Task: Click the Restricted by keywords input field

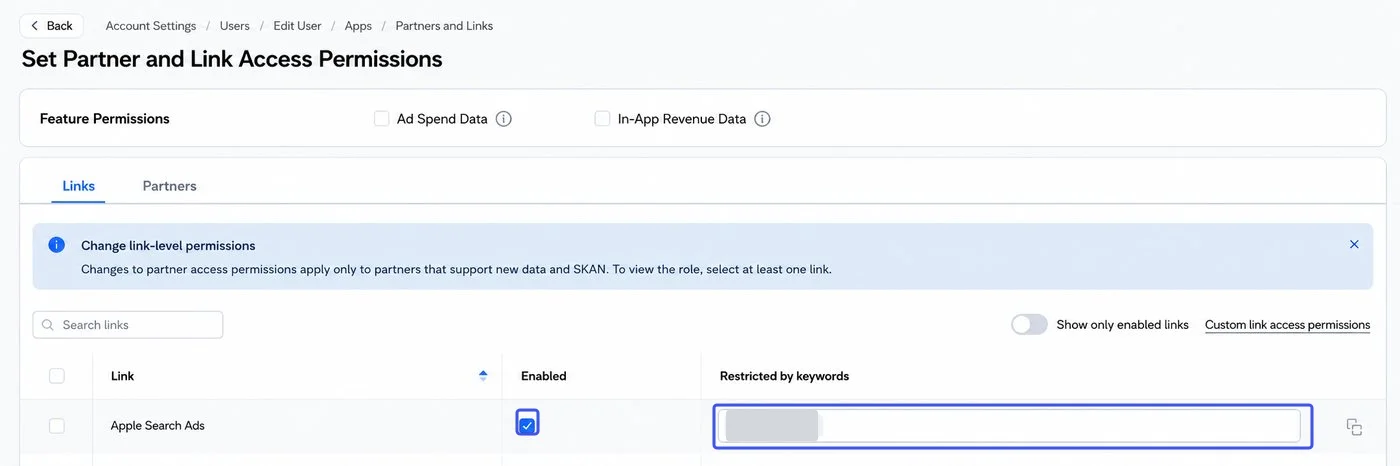Action: click(1010, 426)
